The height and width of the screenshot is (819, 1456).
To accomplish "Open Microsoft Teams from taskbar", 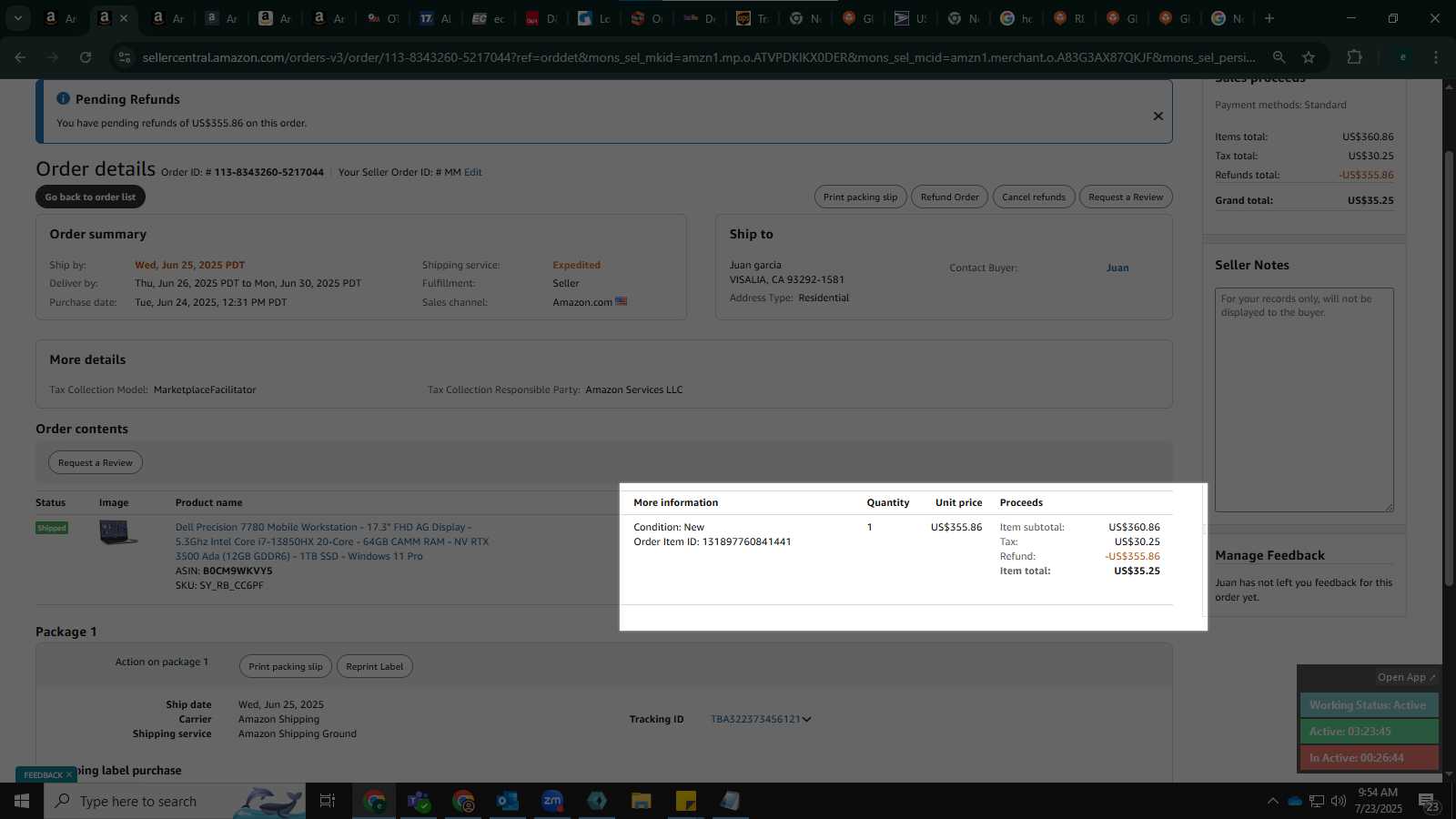I will click(x=419, y=801).
